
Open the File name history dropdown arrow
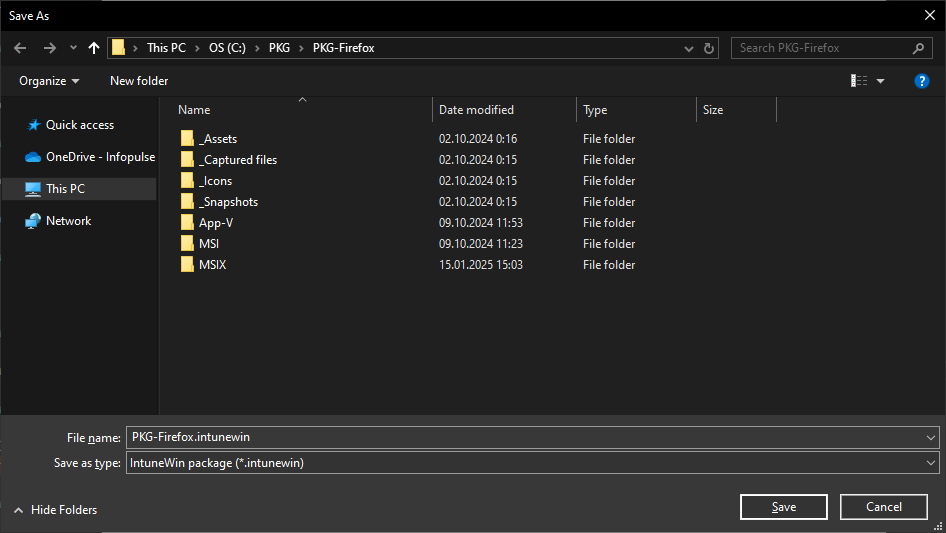[x=931, y=438]
